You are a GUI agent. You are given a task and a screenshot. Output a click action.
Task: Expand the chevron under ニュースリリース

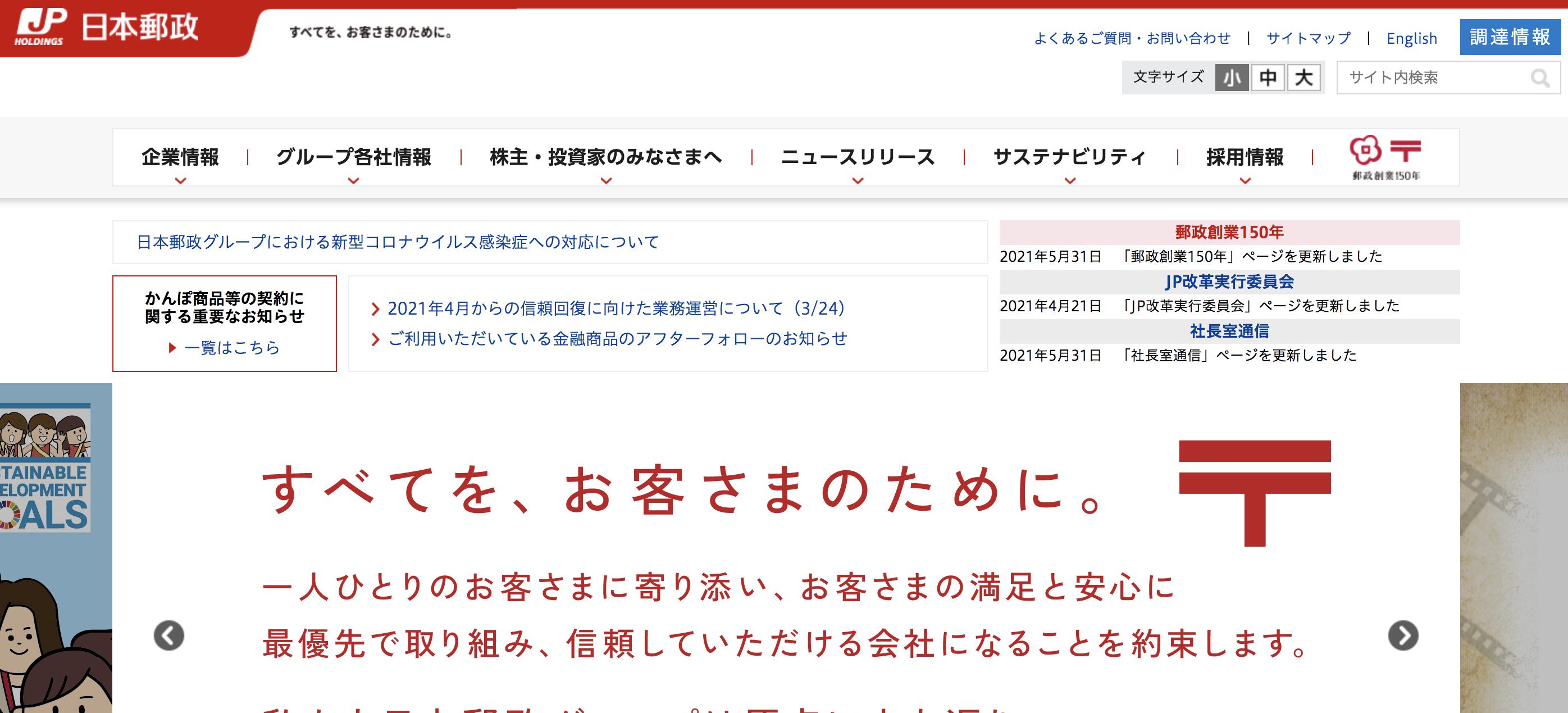pyautogui.click(x=858, y=181)
